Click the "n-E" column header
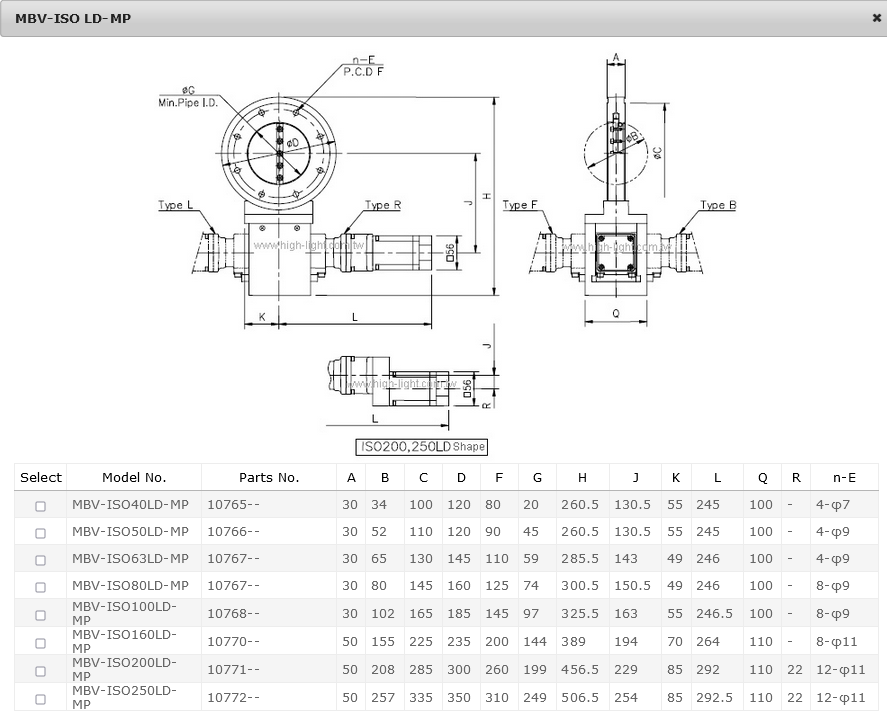Screen dimensions: 887x715 tap(844, 477)
